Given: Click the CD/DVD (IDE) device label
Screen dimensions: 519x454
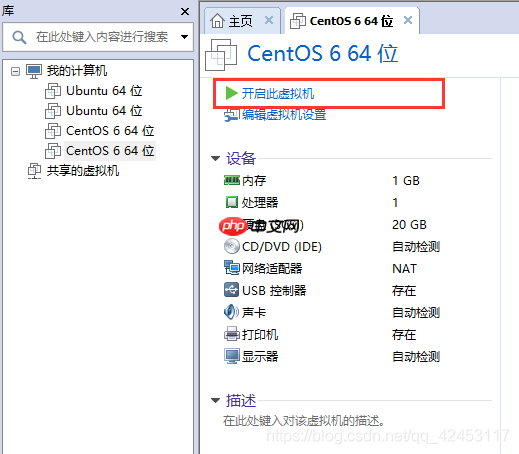Looking at the screenshot, I should coord(282,247).
